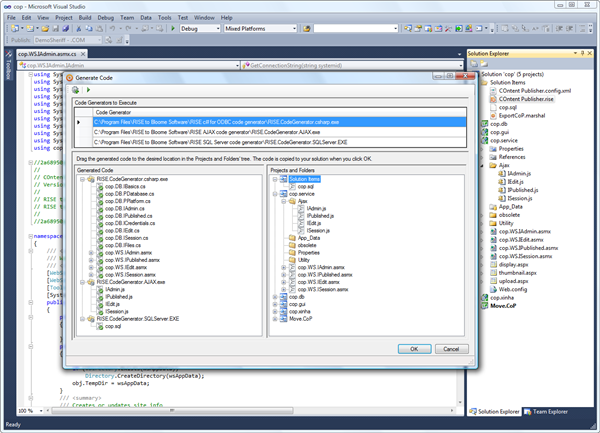Click the Redo arrow icon
This screenshot has width=600, height=433.
click(x=128, y=28)
